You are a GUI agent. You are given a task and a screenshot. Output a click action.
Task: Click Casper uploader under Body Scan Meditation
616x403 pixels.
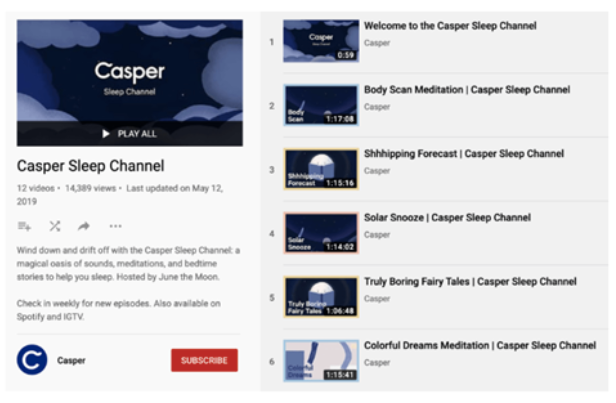pos(377,107)
